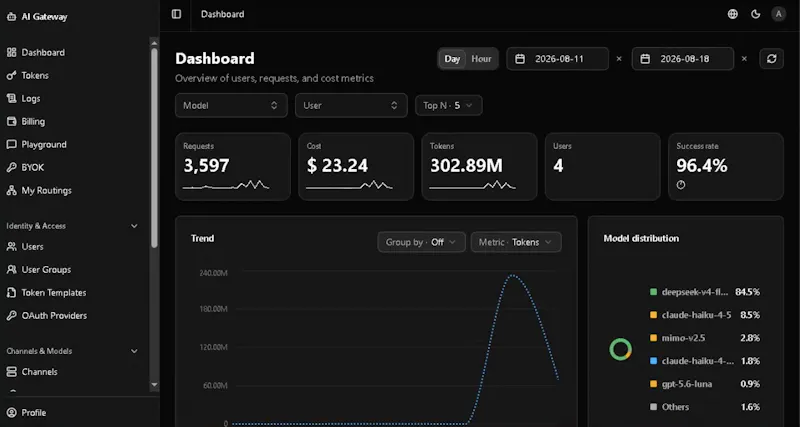
Task: Clear the 2026-08-11 start date
Action: [x=619, y=59]
